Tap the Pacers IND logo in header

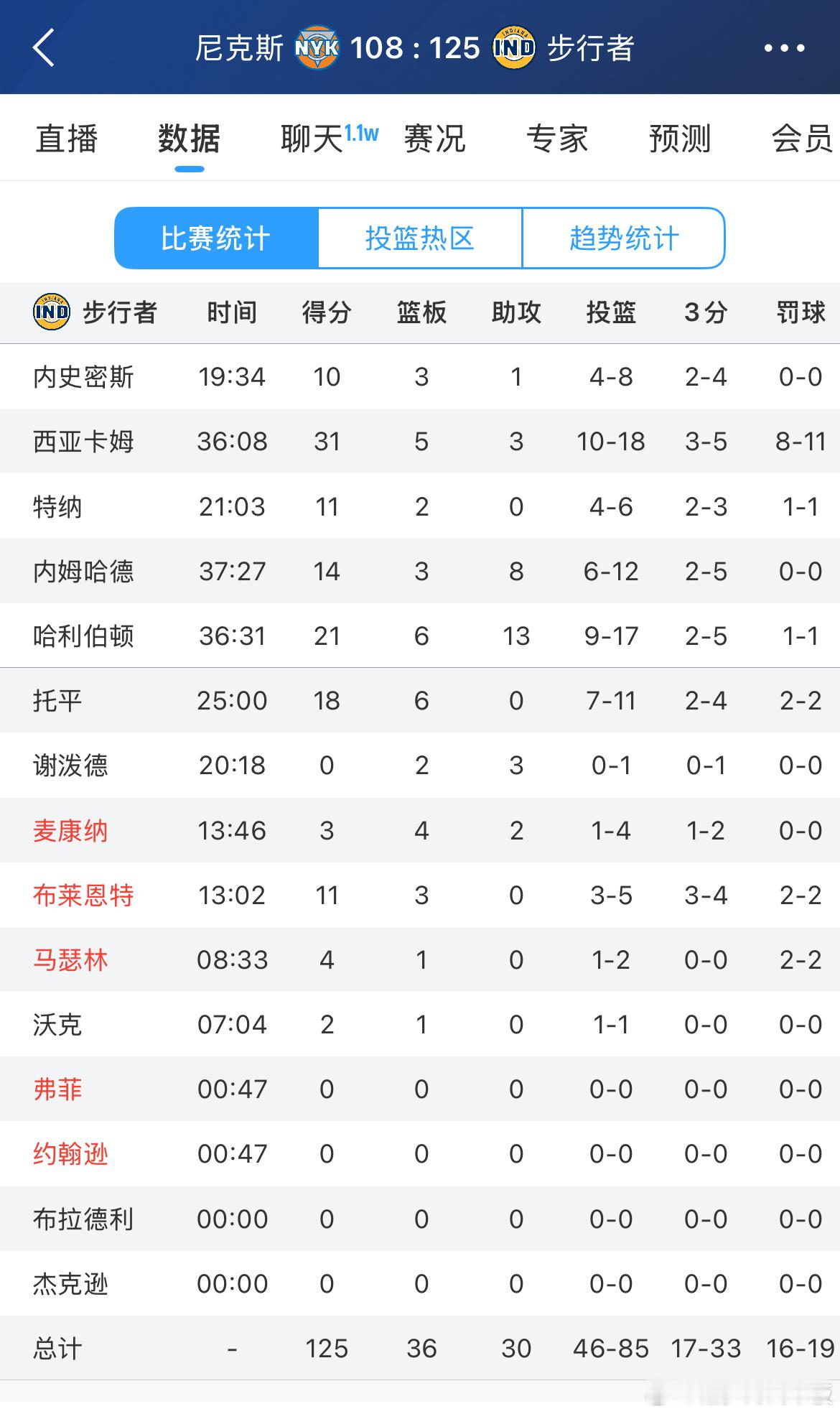pos(513,48)
